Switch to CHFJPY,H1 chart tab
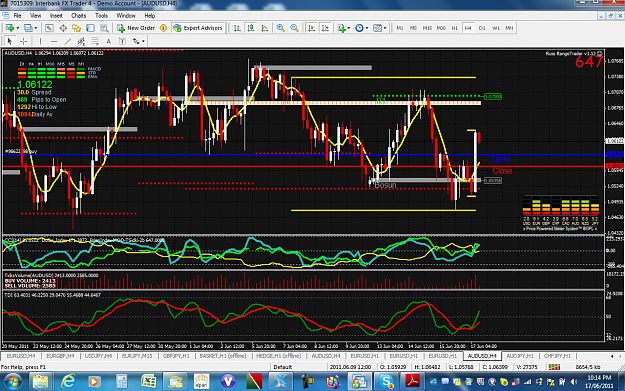The image size is (625, 391). coord(557,356)
